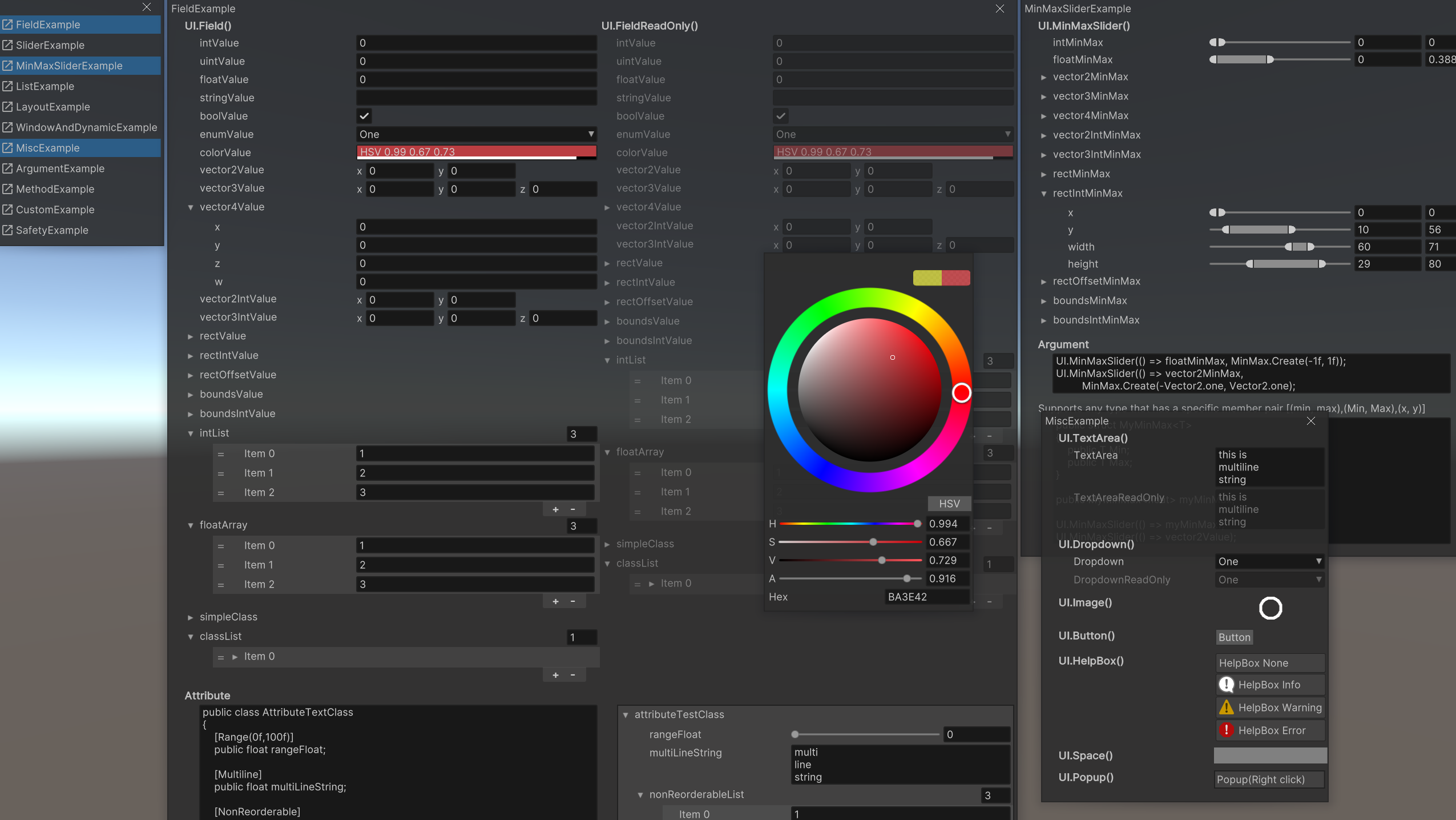The image size is (1456, 820).
Task: Open LayoutExample from the sidebar list
Action: point(53,107)
